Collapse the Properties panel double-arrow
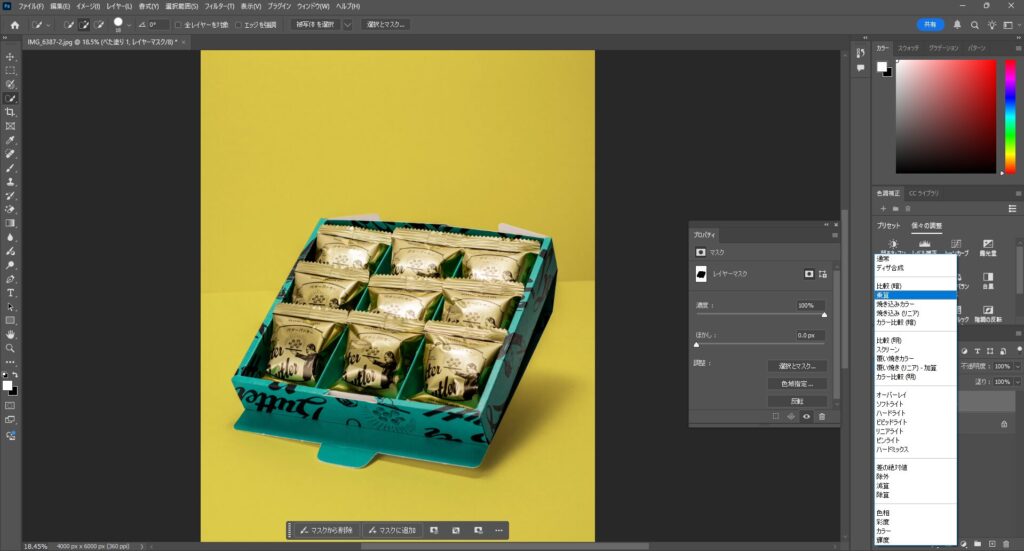The image size is (1024, 551). [x=826, y=225]
